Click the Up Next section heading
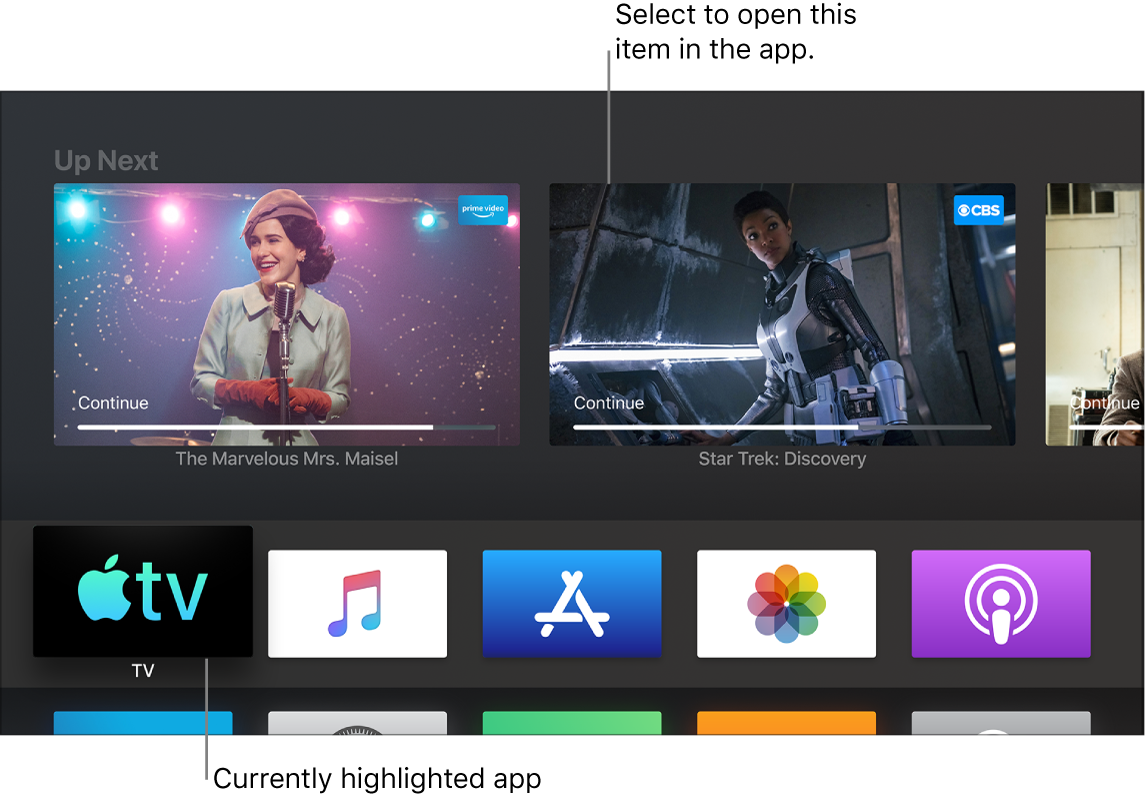This screenshot has width=1146, height=801. [106, 160]
